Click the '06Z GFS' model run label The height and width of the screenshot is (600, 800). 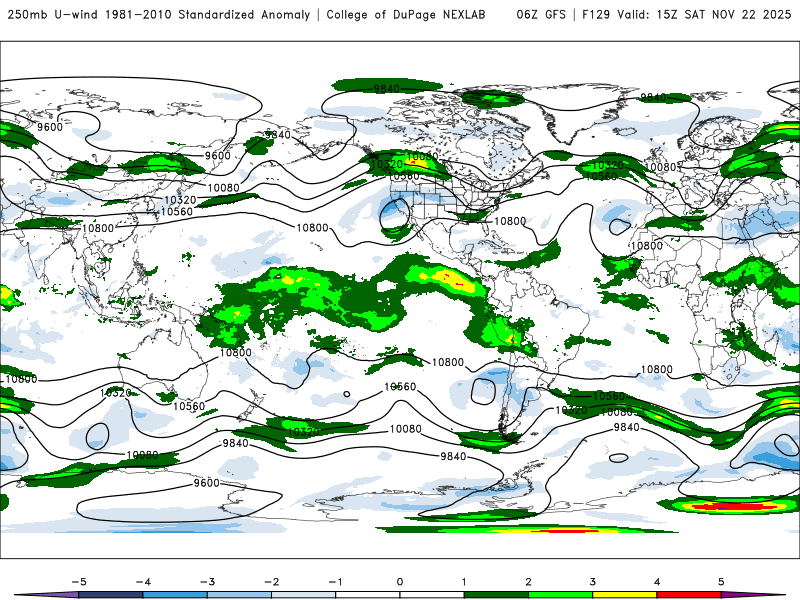pos(541,15)
